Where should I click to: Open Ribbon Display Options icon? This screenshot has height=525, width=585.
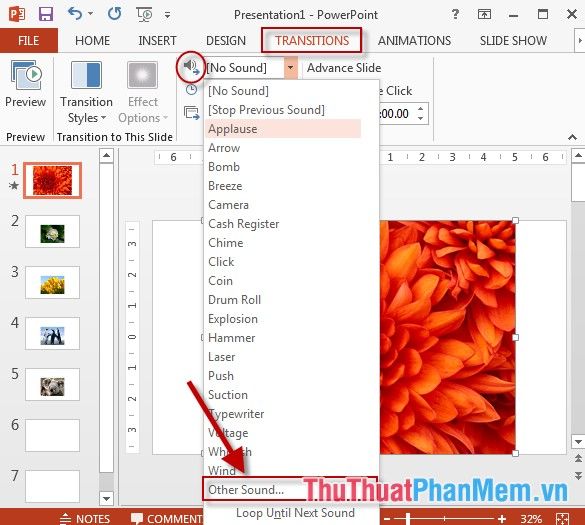(484, 14)
